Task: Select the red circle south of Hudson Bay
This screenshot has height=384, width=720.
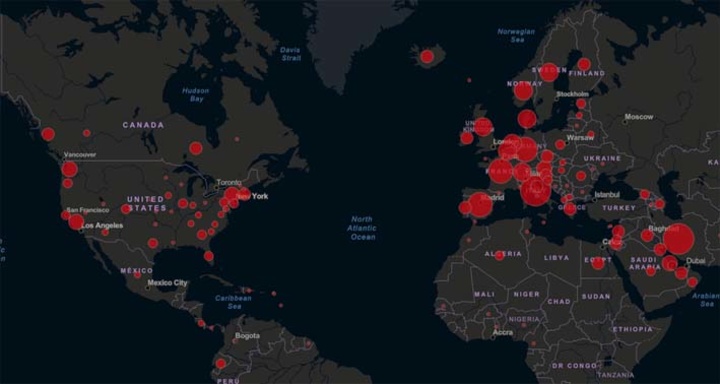Action: coord(196,148)
